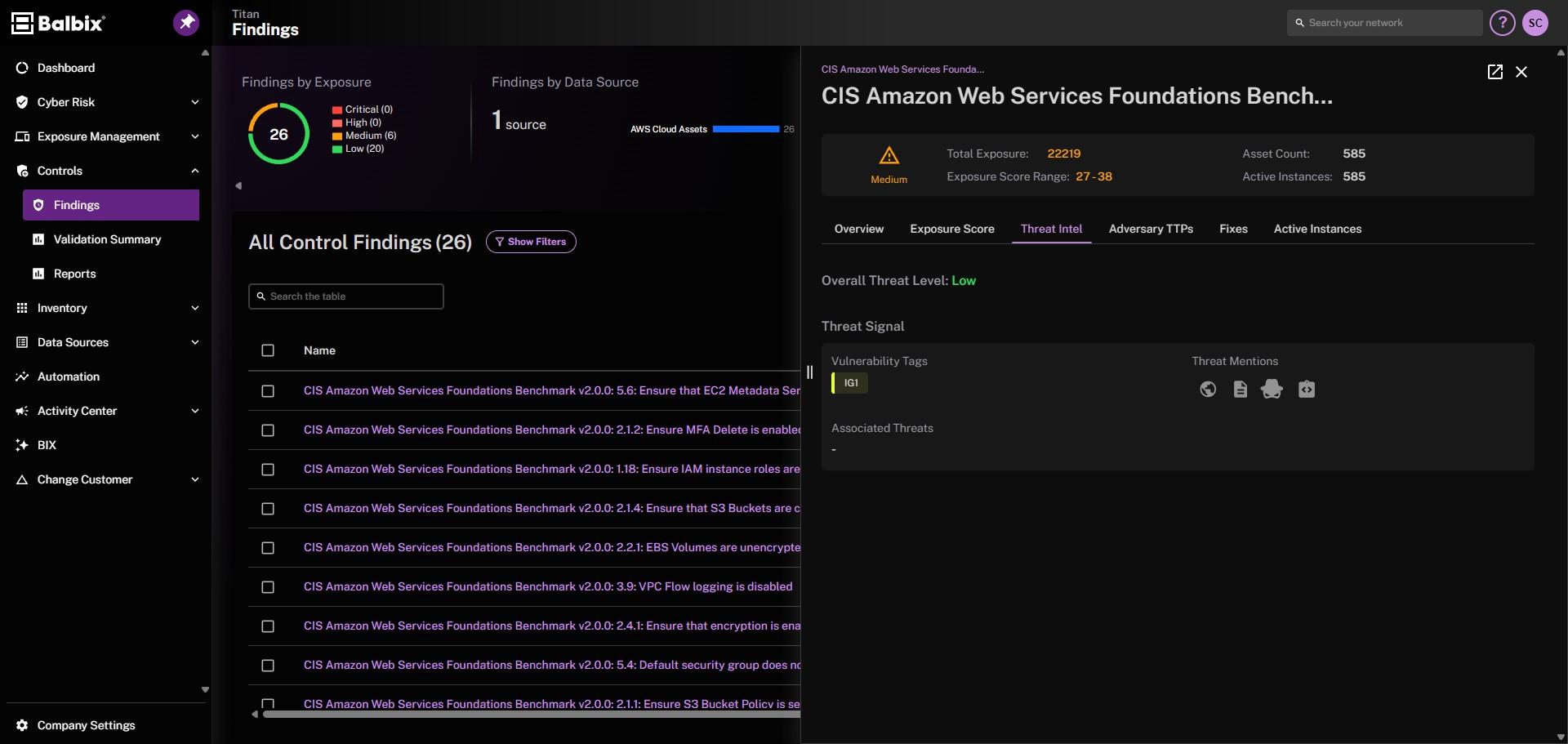Check the 5.6 EC2 Metadata Service finding
1568x744 pixels.
click(x=268, y=391)
